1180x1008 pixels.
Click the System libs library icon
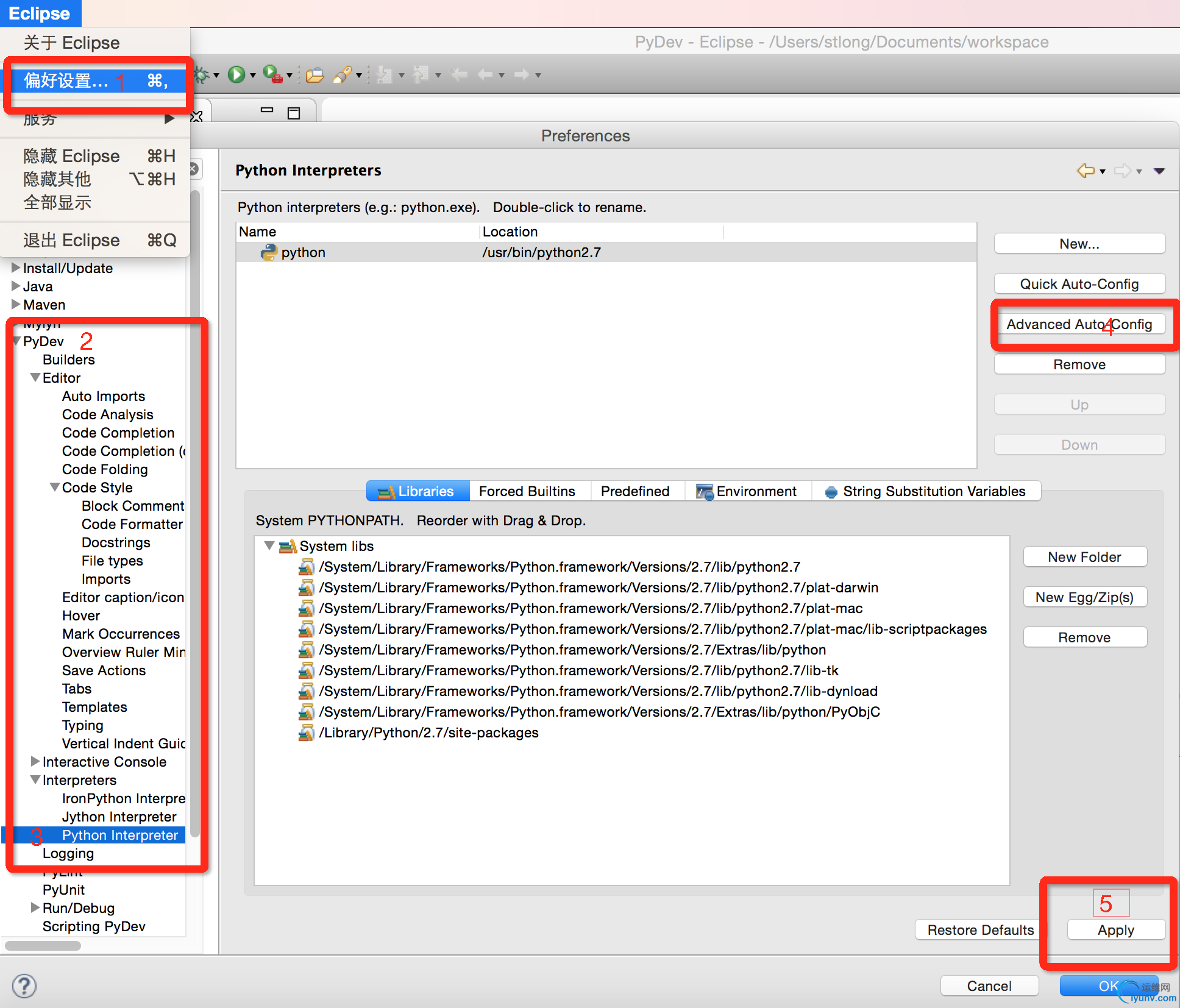(x=288, y=546)
